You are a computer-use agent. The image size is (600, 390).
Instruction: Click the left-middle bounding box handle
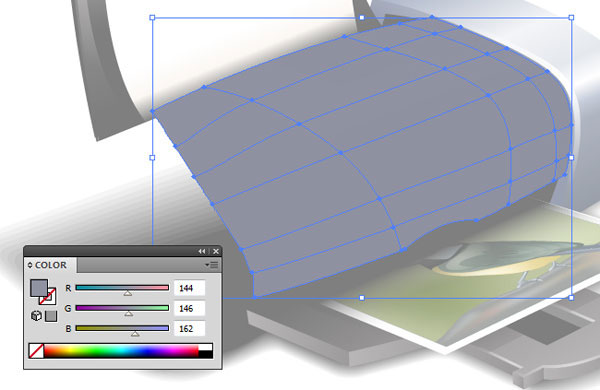[x=152, y=158]
